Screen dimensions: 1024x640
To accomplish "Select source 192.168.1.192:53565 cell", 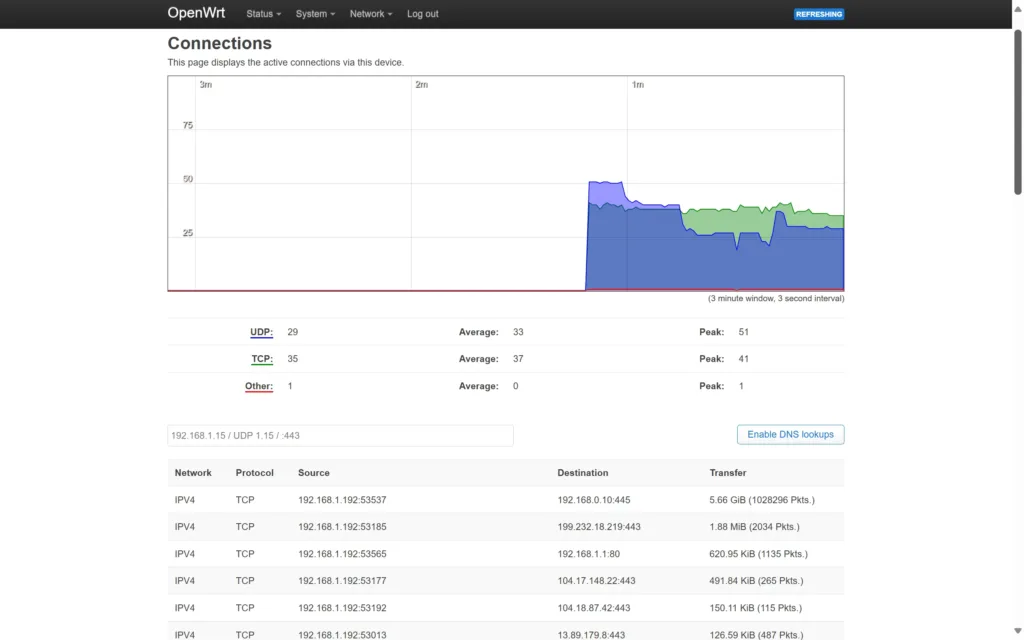I will pos(342,554).
